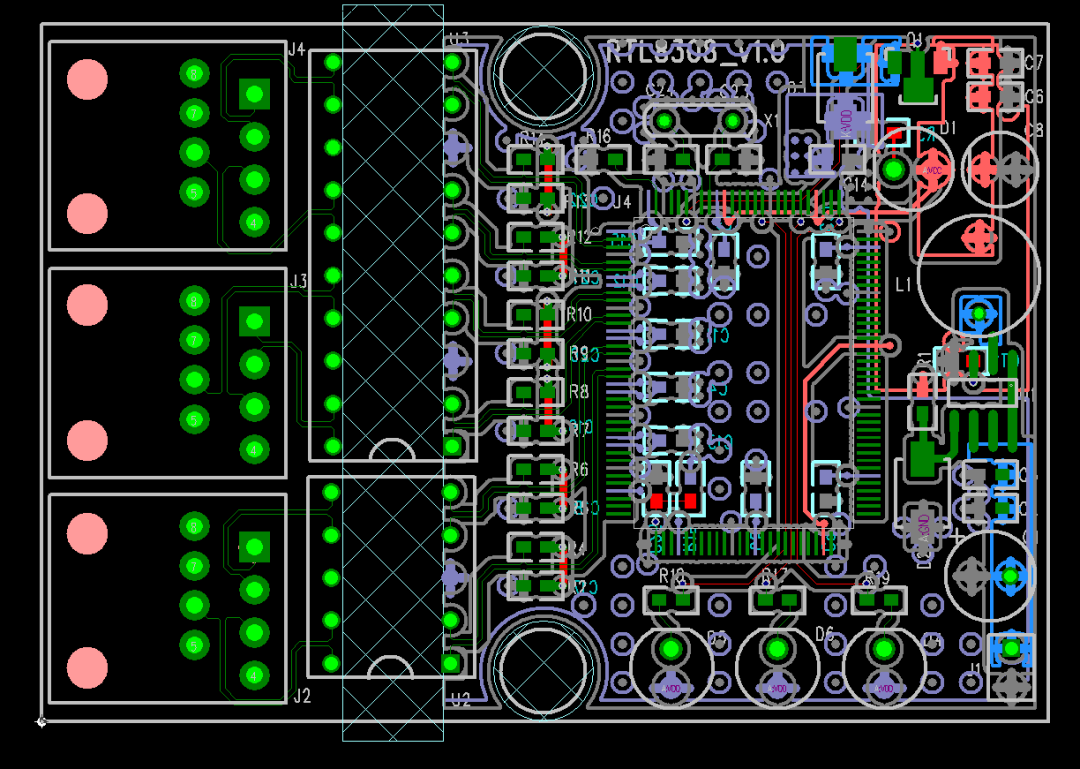Select the R17 resistor footprint

click(777, 600)
